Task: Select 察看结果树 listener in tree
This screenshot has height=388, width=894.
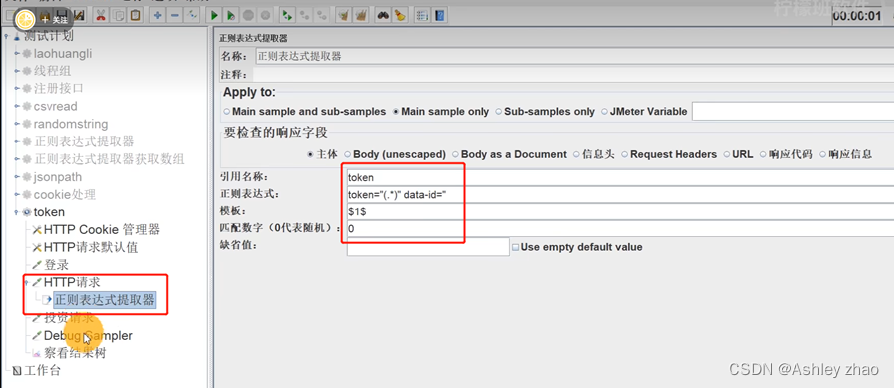Action: (x=75, y=353)
